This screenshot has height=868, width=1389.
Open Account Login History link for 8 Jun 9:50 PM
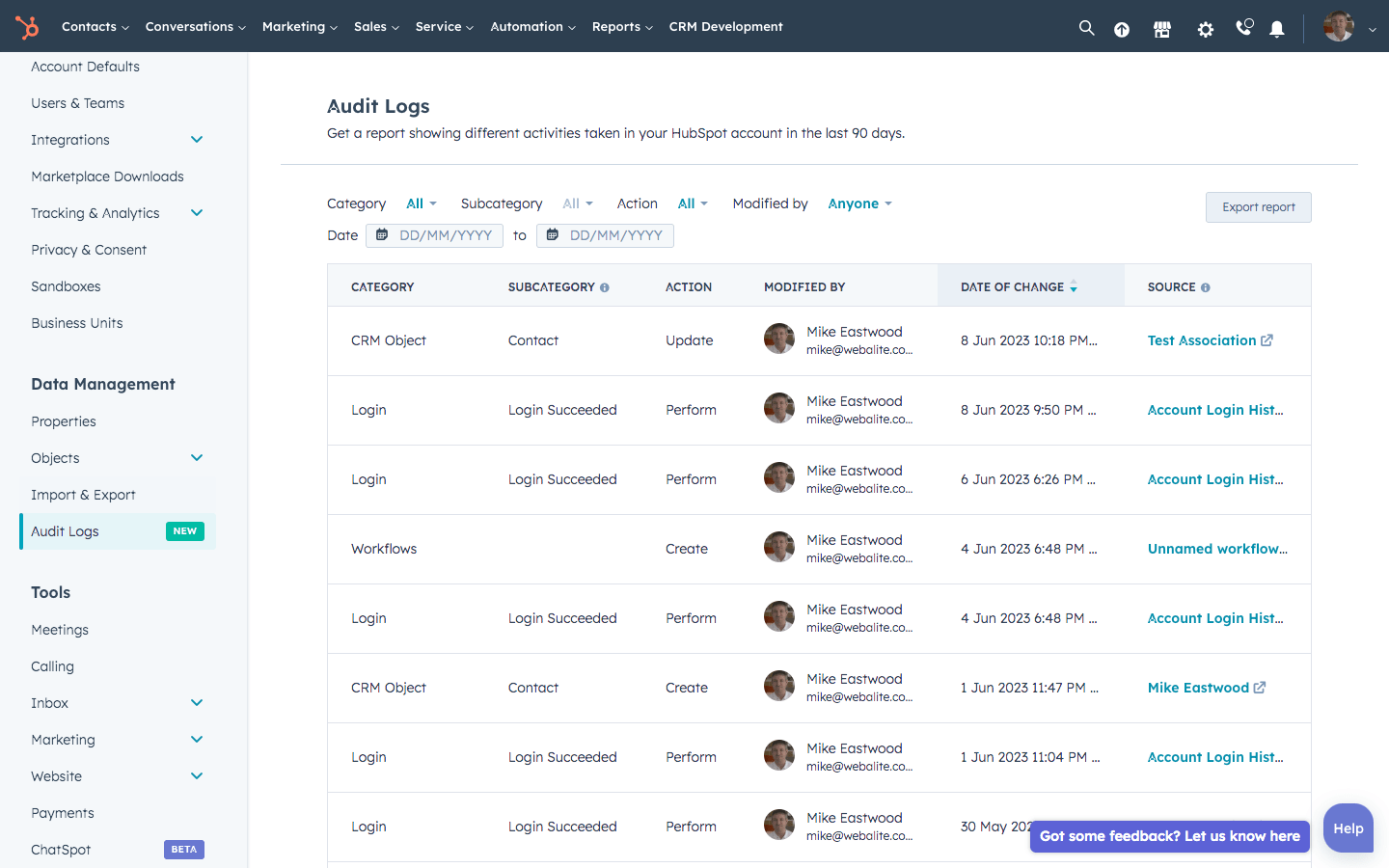click(x=1215, y=410)
